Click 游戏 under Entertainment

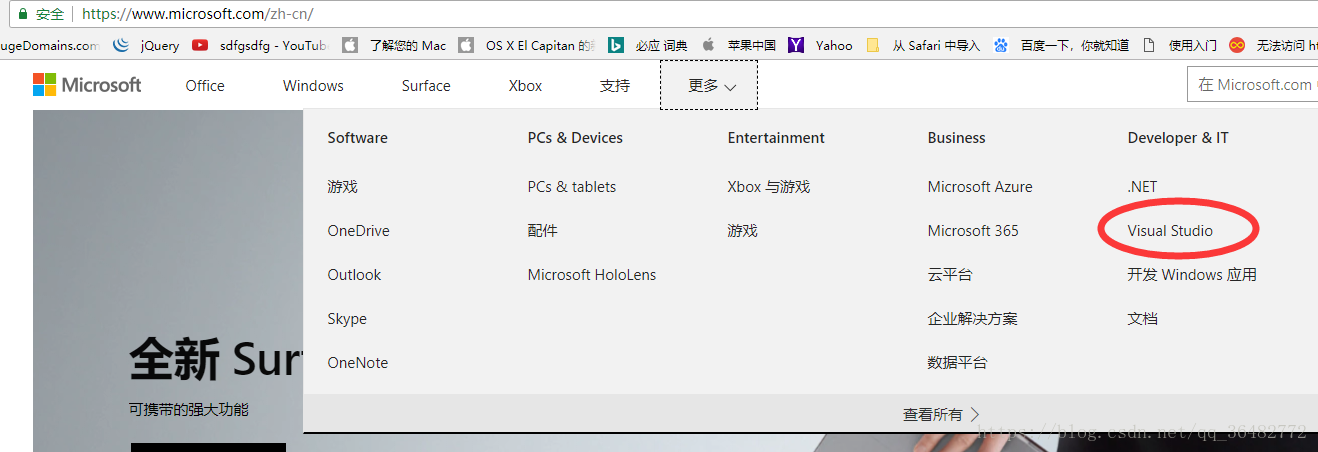(x=742, y=231)
